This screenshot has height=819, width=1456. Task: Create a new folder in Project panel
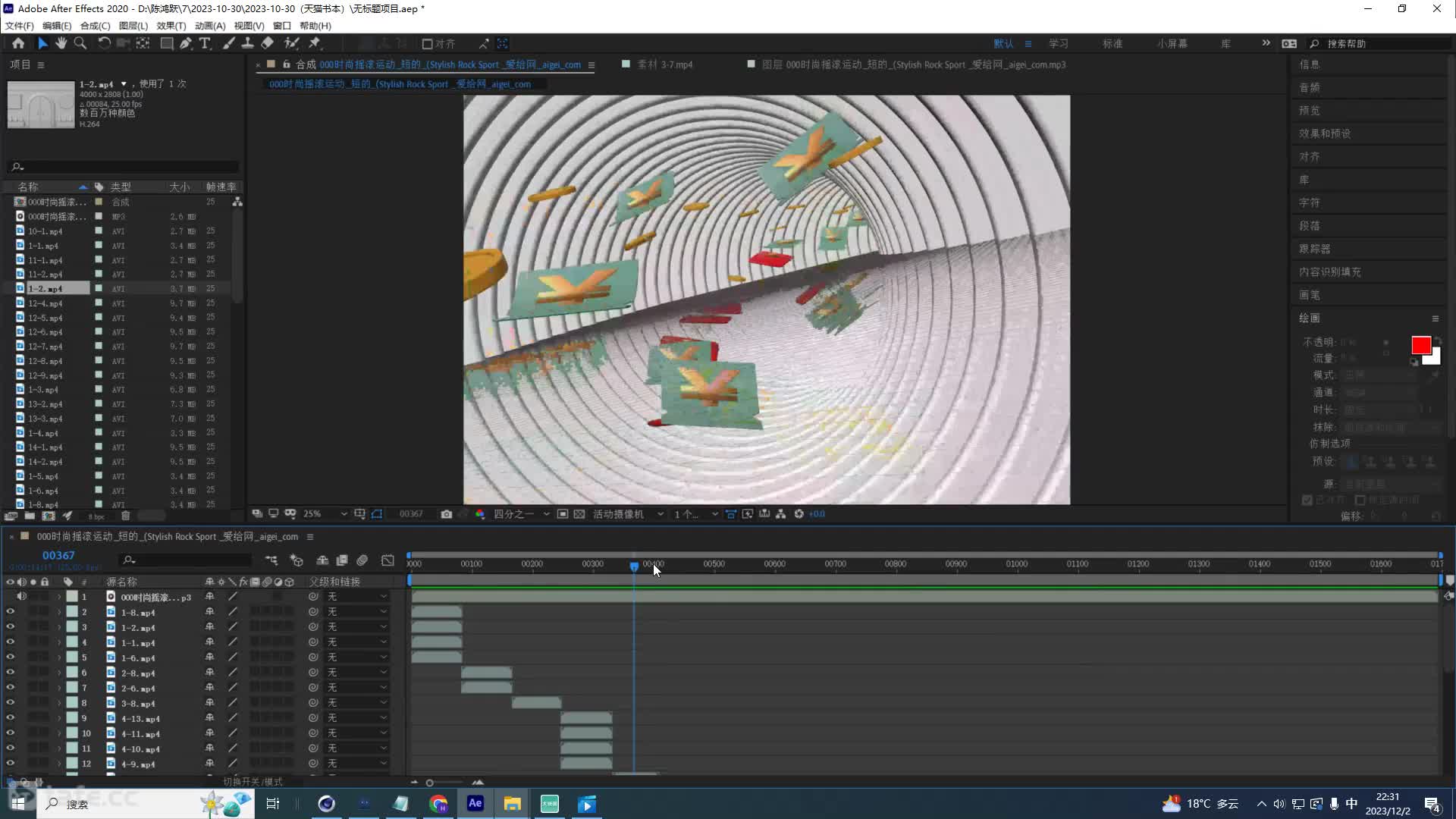pyautogui.click(x=30, y=516)
